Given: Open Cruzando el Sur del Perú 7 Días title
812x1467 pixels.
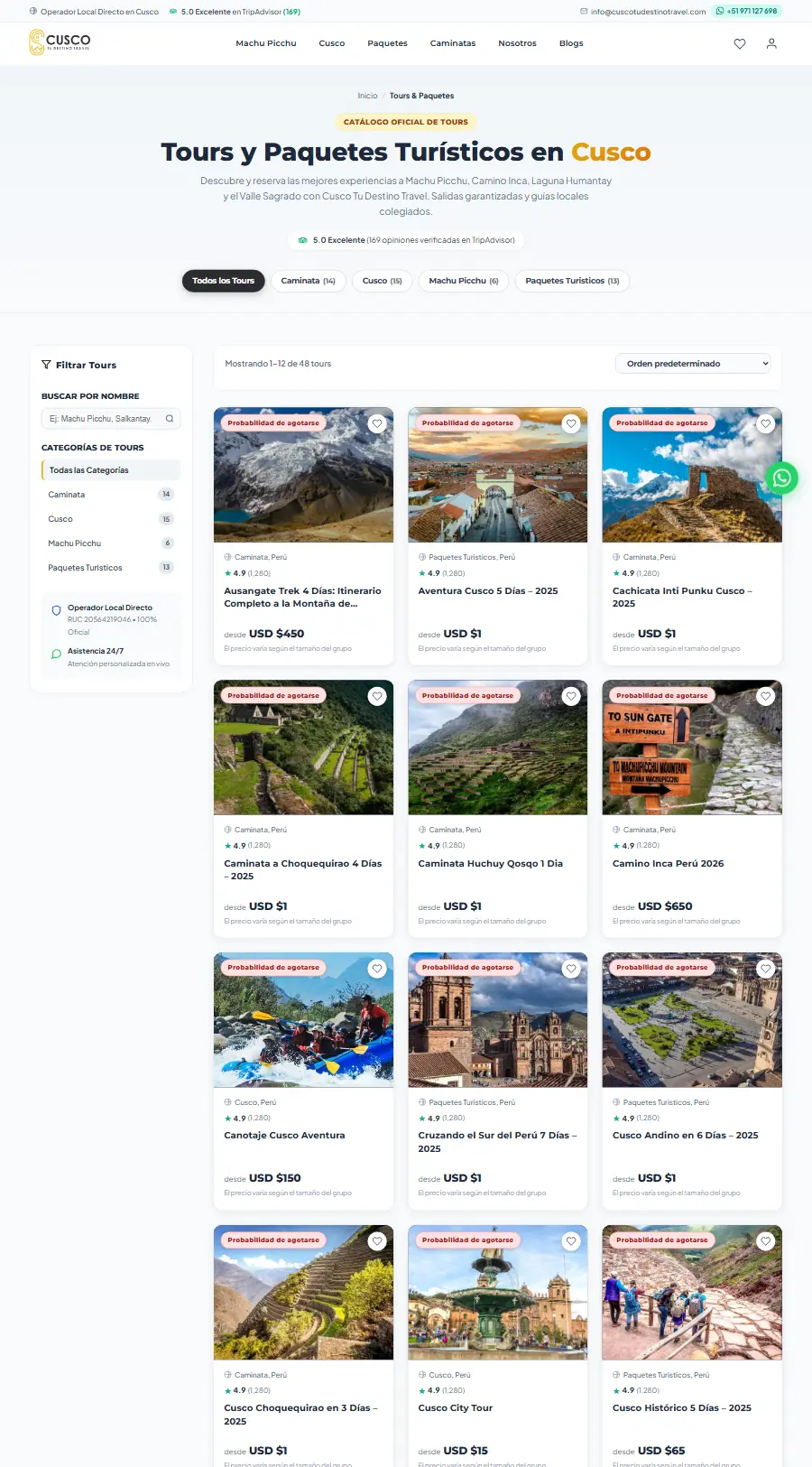Looking at the screenshot, I should 497,1142.
